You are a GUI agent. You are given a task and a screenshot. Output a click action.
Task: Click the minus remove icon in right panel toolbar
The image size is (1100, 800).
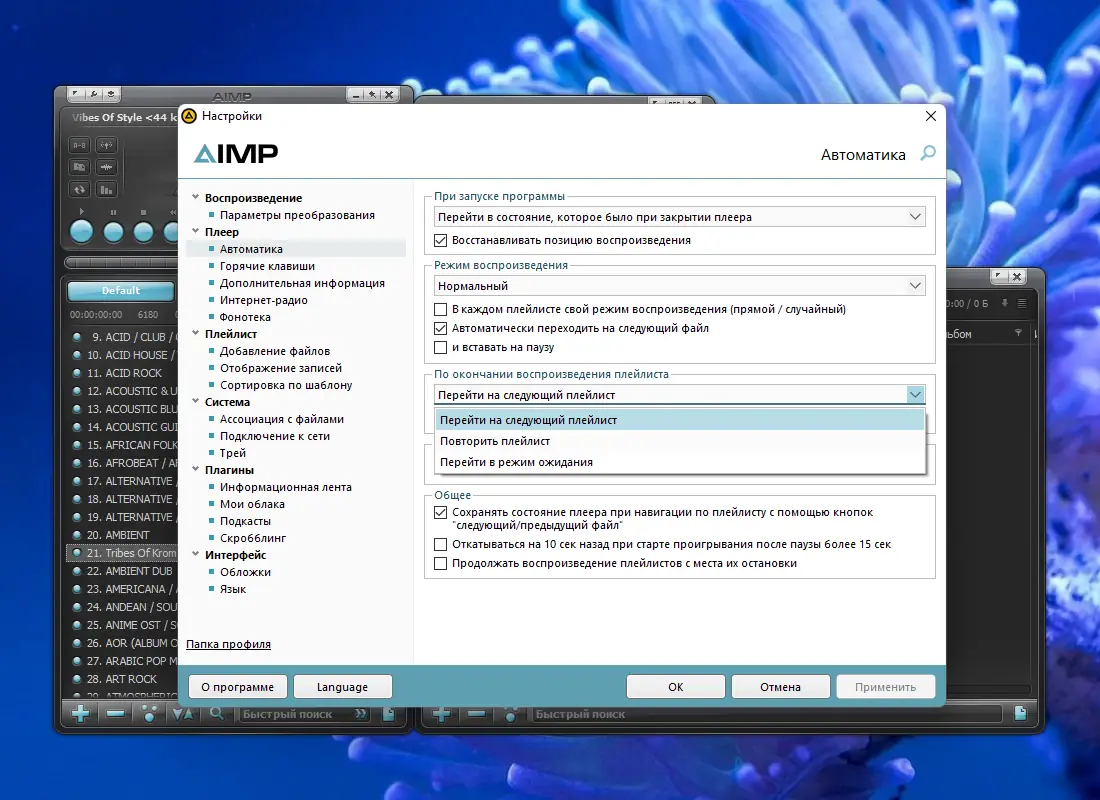(x=476, y=714)
